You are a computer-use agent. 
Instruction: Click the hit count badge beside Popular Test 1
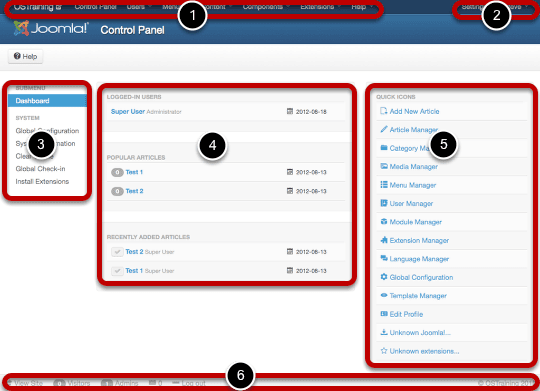[117, 172]
